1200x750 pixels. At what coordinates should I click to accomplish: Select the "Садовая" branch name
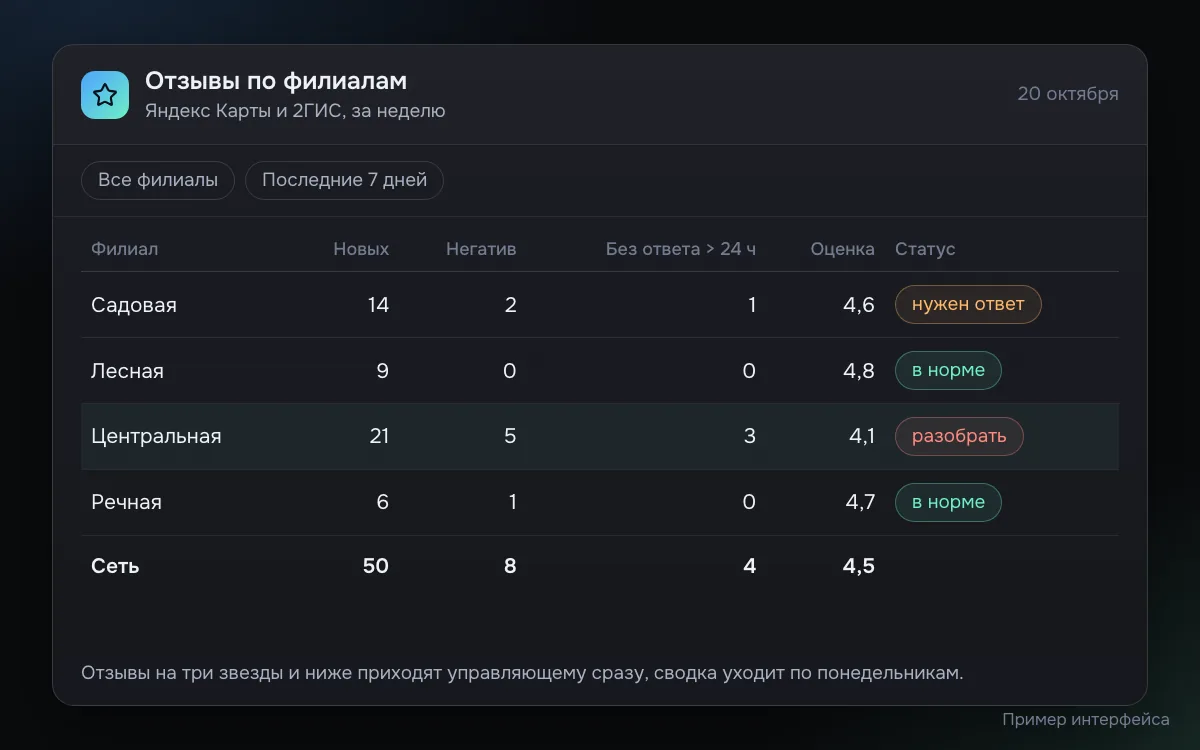pos(134,305)
